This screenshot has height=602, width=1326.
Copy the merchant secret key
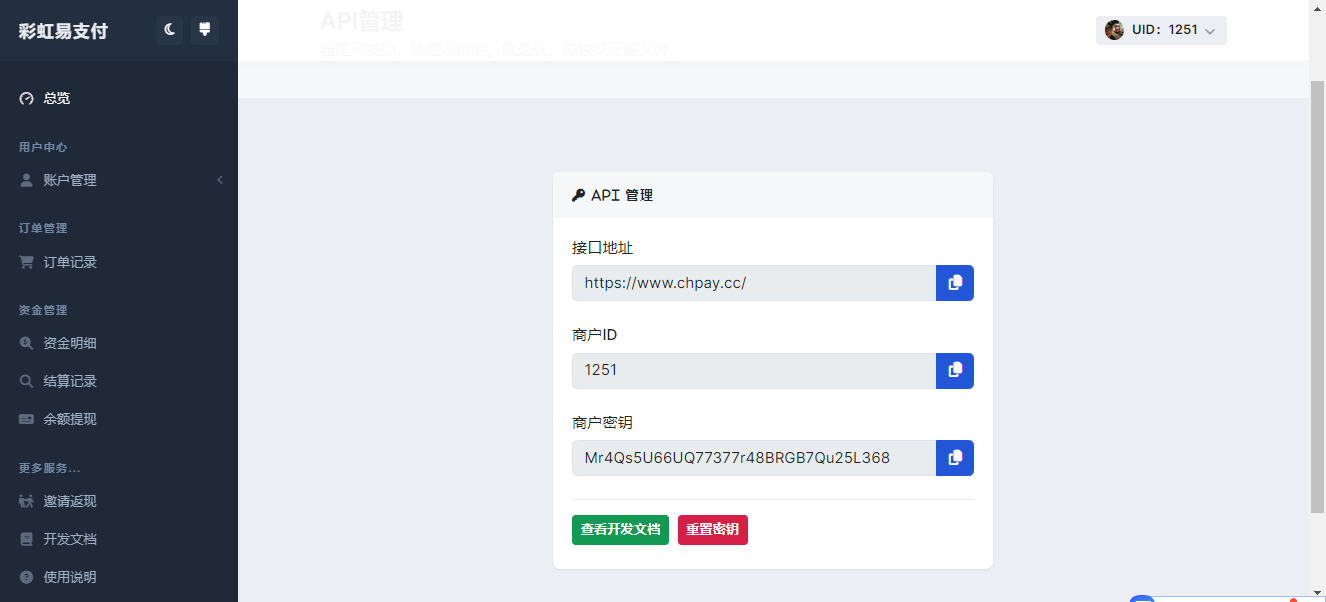coord(954,458)
